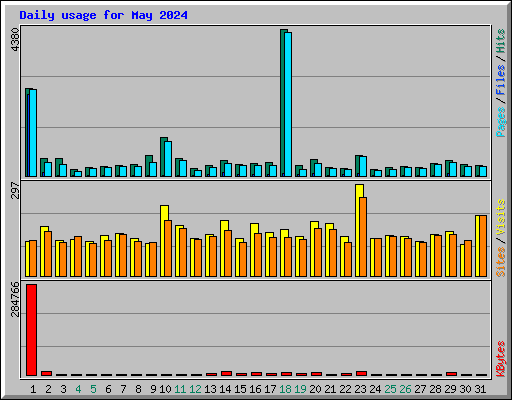512x400 pixels.
Task: Click day 6 on the x-axis
Action: [108, 389]
